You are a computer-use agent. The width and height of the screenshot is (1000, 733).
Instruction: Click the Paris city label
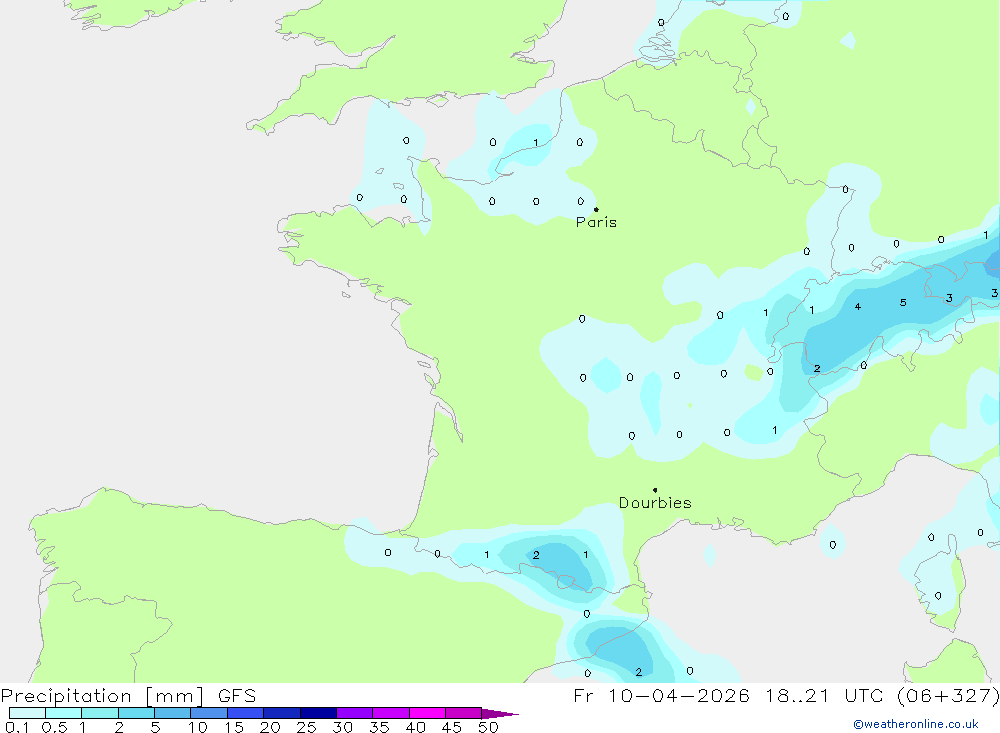596,222
